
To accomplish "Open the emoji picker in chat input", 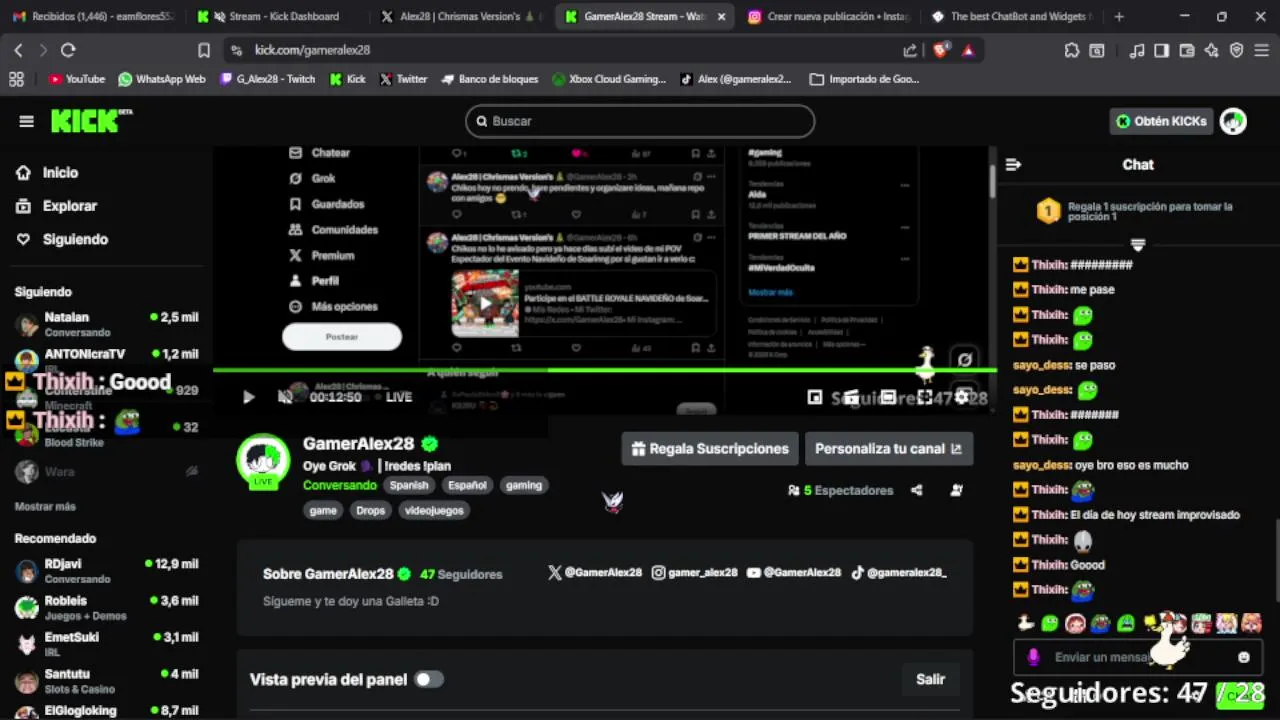I will tap(1244, 657).
